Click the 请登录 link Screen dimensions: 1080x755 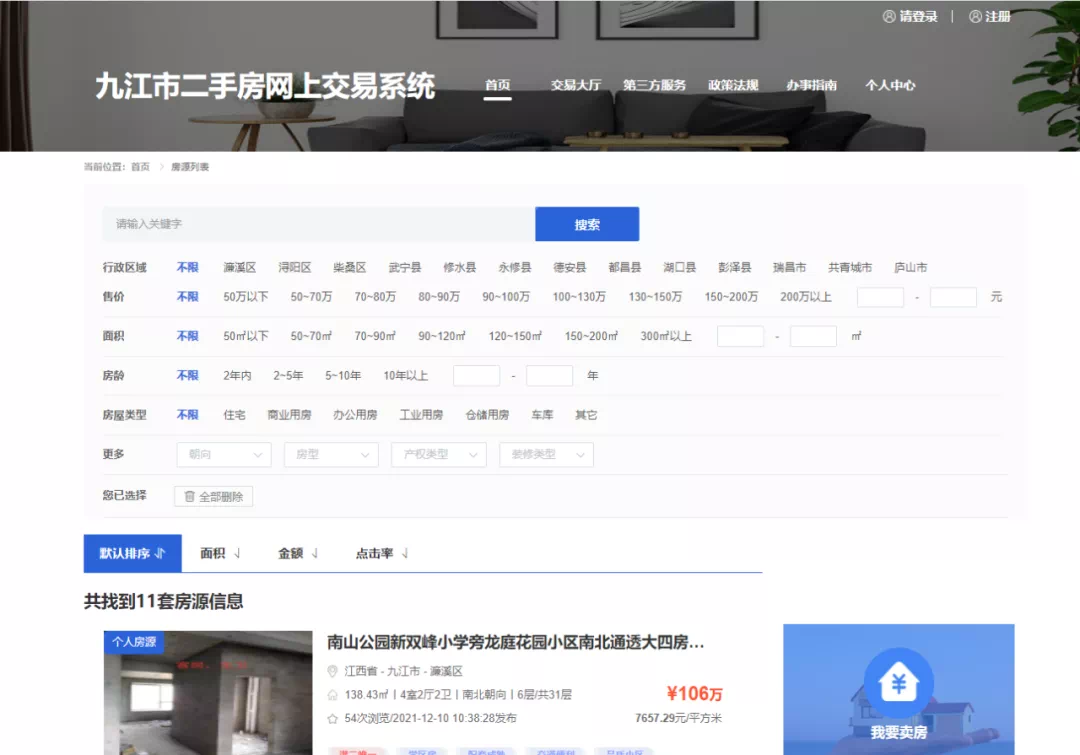coord(918,17)
